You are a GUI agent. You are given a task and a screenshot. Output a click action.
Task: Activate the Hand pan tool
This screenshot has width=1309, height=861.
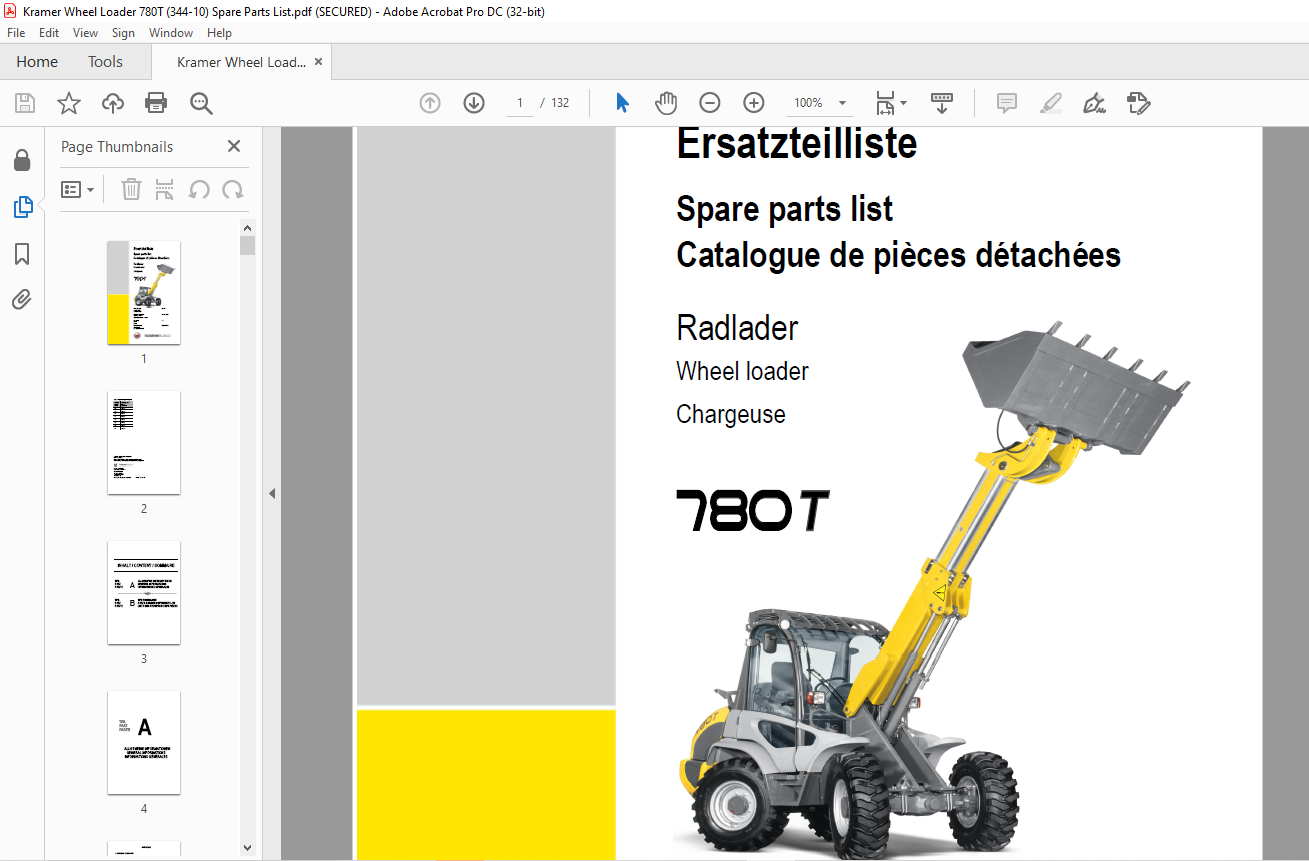[x=666, y=103]
